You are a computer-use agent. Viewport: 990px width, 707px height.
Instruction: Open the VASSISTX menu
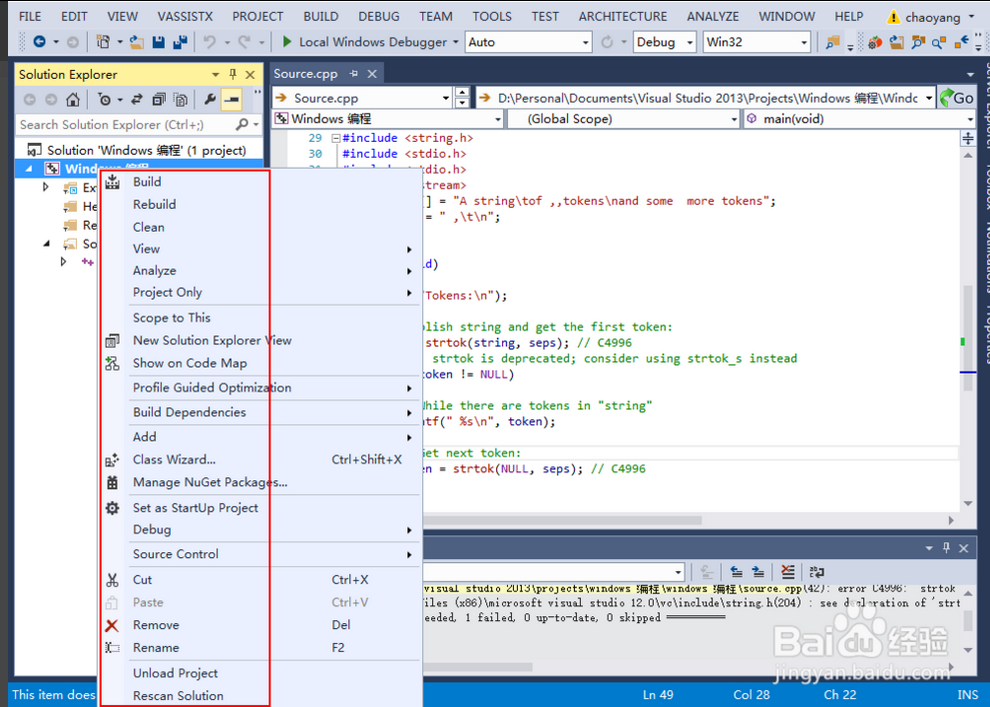tap(185, 16)
